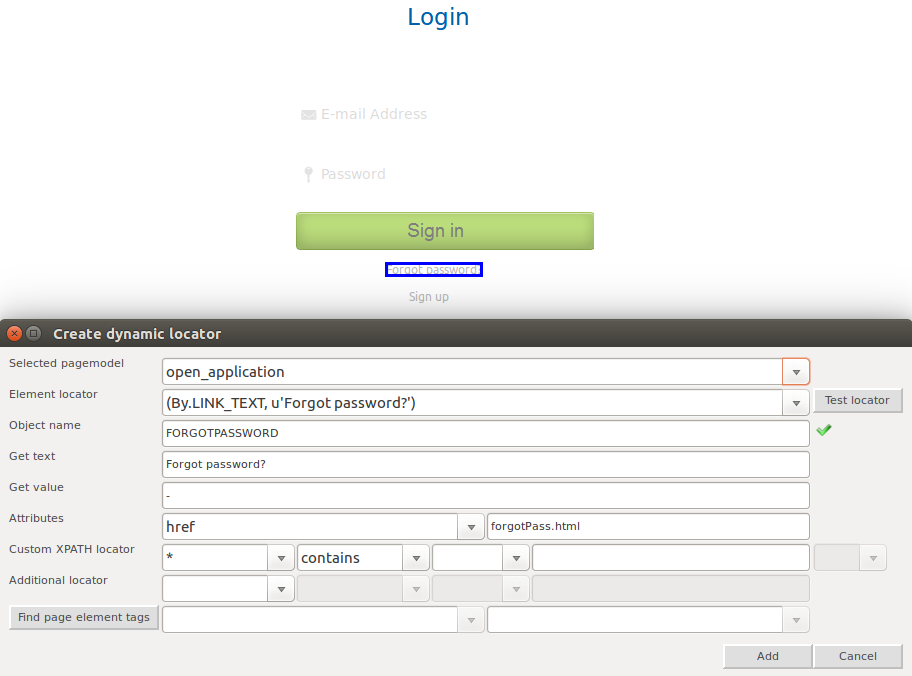Click the Custom XPATH value text field
The height and width of the screenshot is (676, 912).
[671, 558]
